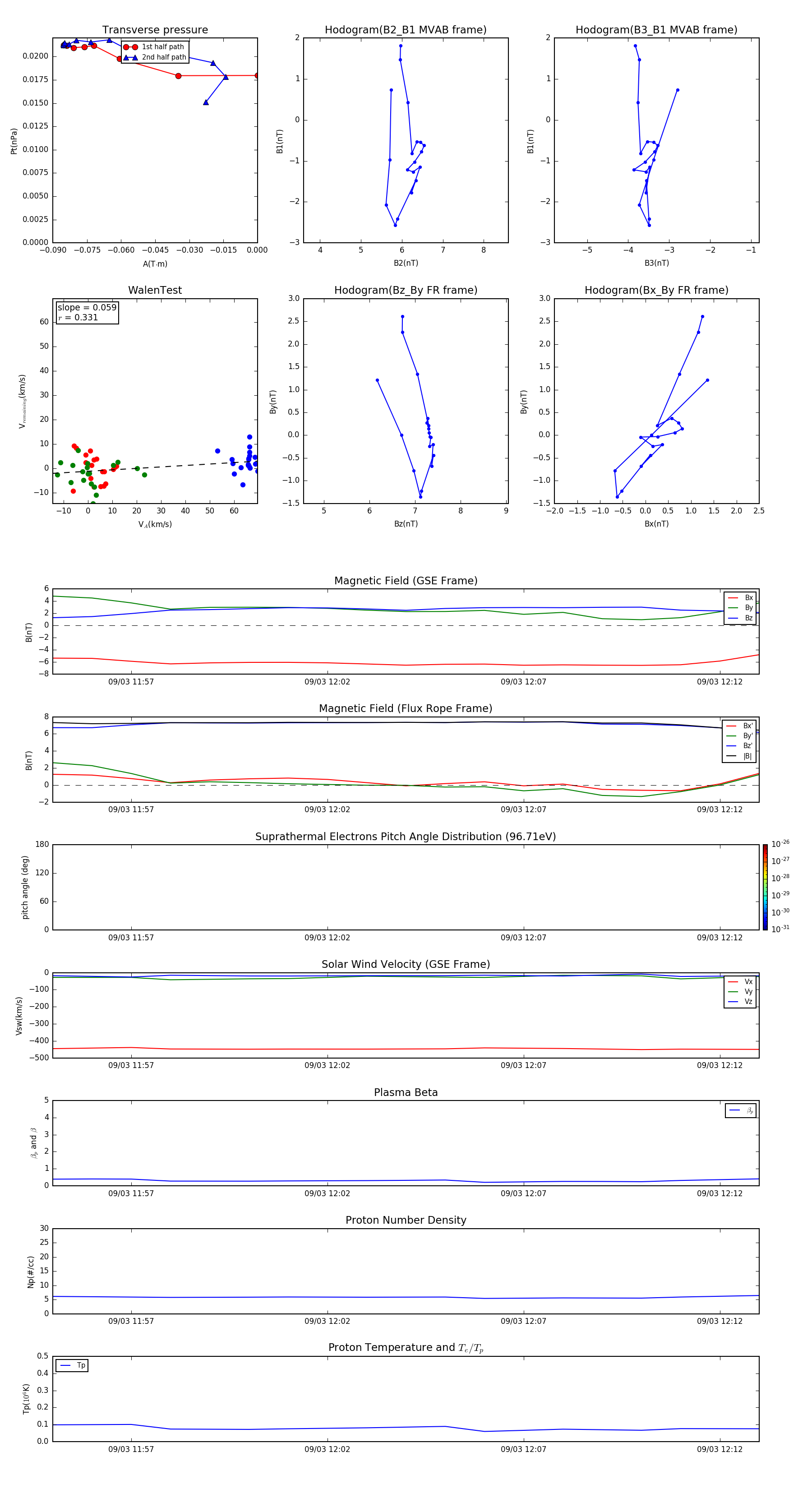
Task: Click the 'Np(#/cc)' y-axis label
Action: (31, 1272)
